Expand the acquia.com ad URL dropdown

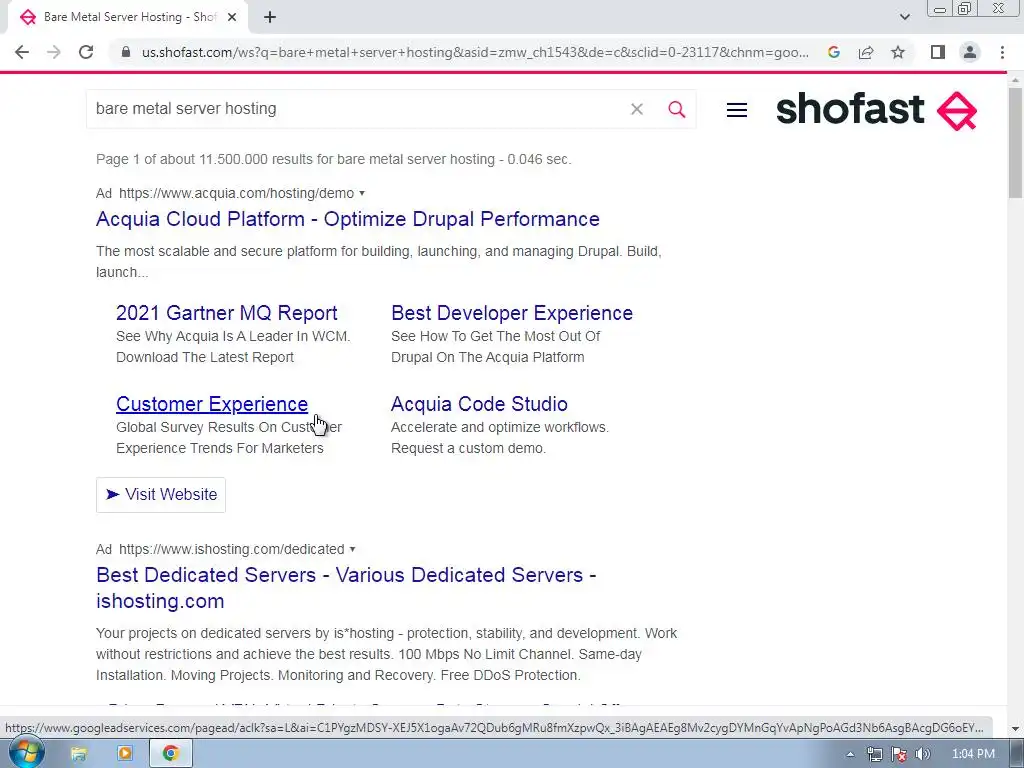tap(362, 193)
